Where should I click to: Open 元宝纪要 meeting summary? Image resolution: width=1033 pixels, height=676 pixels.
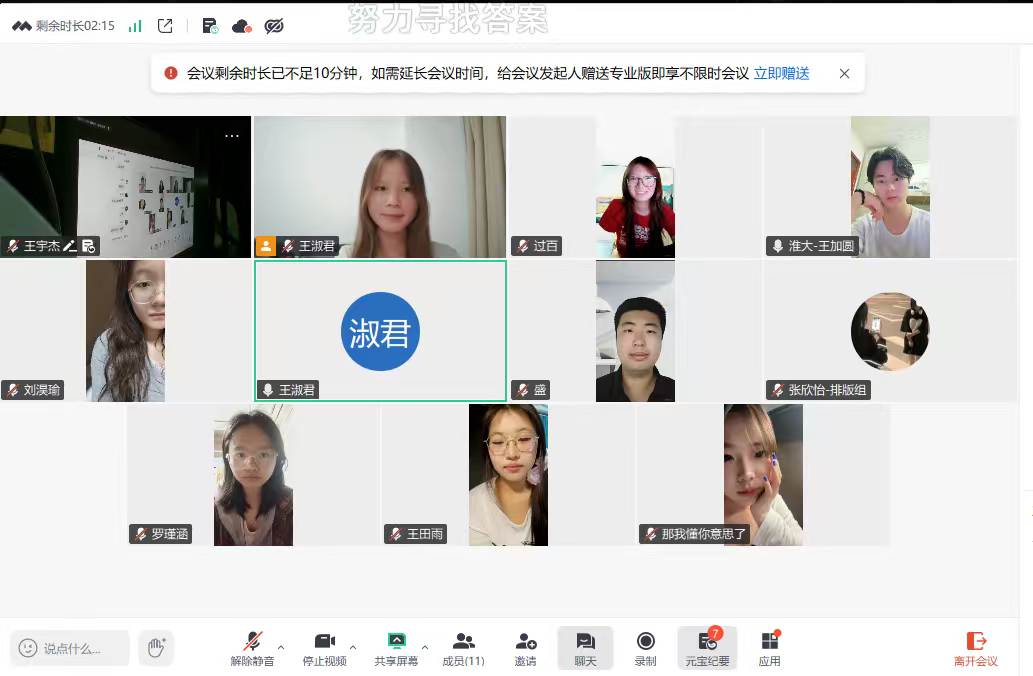point(708,648)
